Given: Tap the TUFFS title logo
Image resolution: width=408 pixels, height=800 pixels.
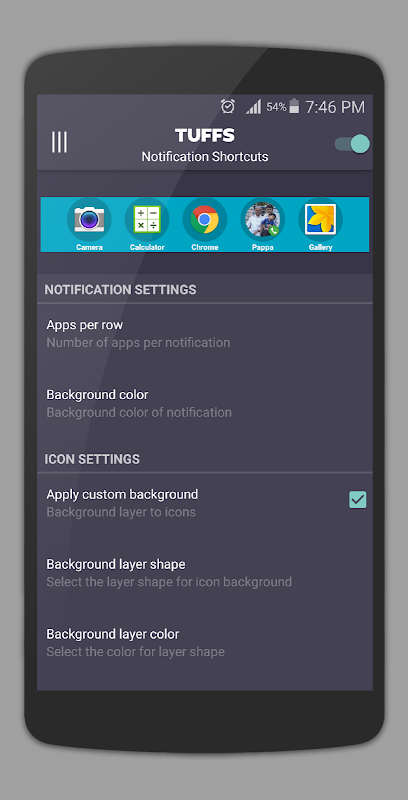Looking at the screenshot, I should click(205, 135).
